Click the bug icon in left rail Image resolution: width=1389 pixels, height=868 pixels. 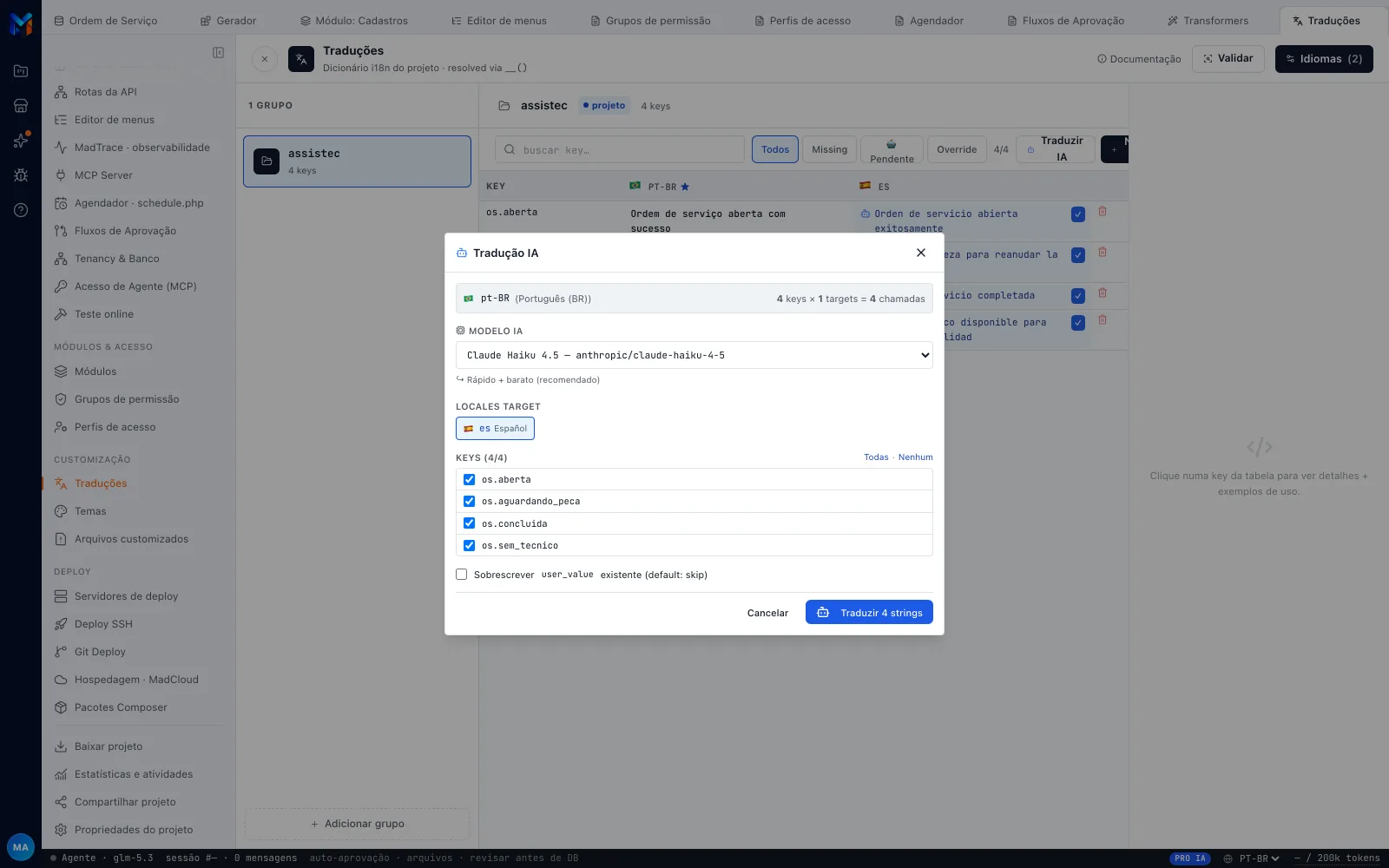21,175
